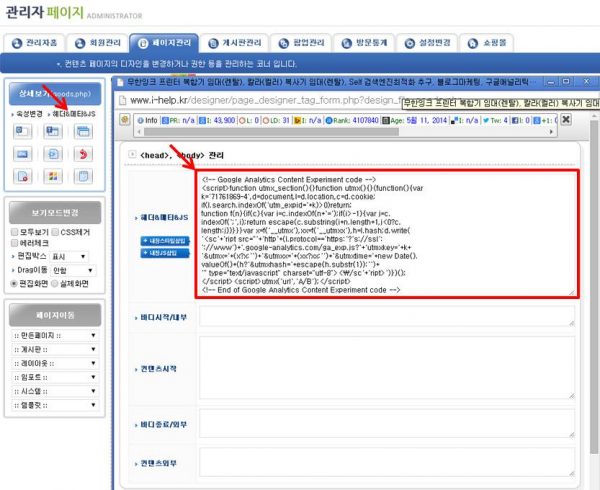Screen dimensions: 600x490
Task: Open the 설정변경 settings tab
Action: pyautogui.click(x=427, y=43)
